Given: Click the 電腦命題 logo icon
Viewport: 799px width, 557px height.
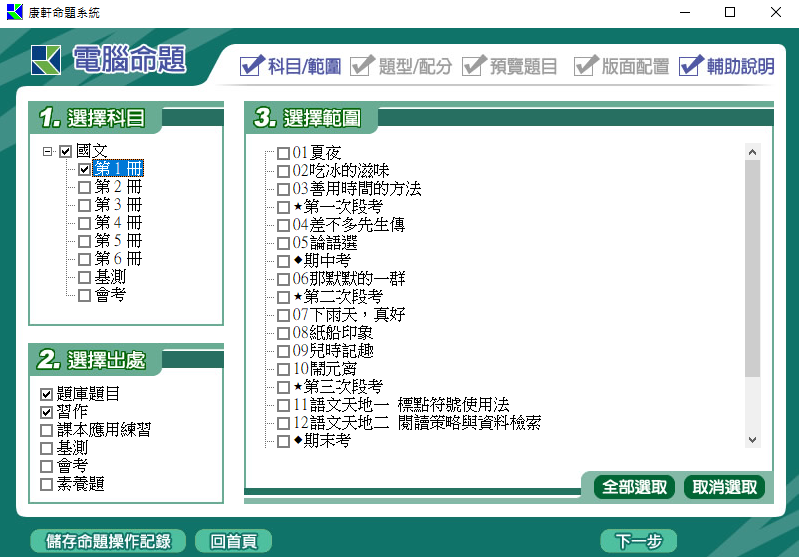Looking at the screenshot, I should [47, 60].
